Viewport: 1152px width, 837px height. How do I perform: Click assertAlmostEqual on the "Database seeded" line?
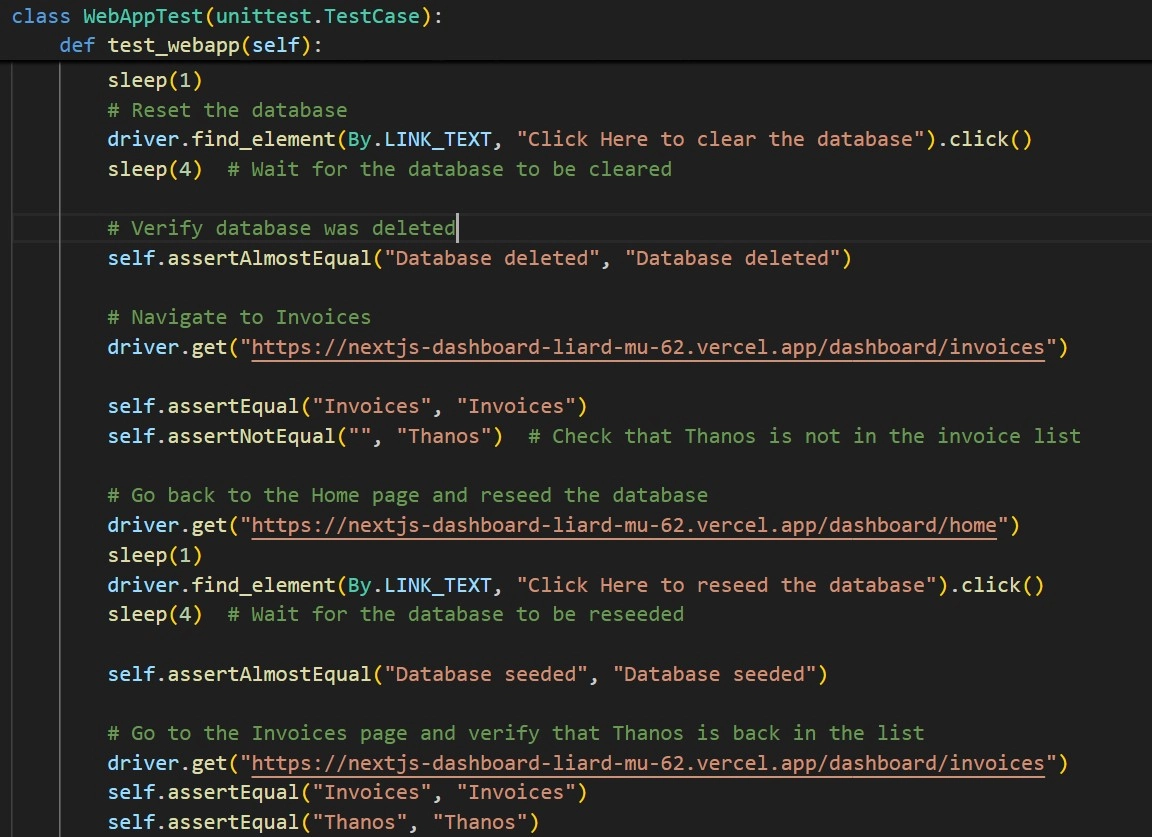pos(270,674)
